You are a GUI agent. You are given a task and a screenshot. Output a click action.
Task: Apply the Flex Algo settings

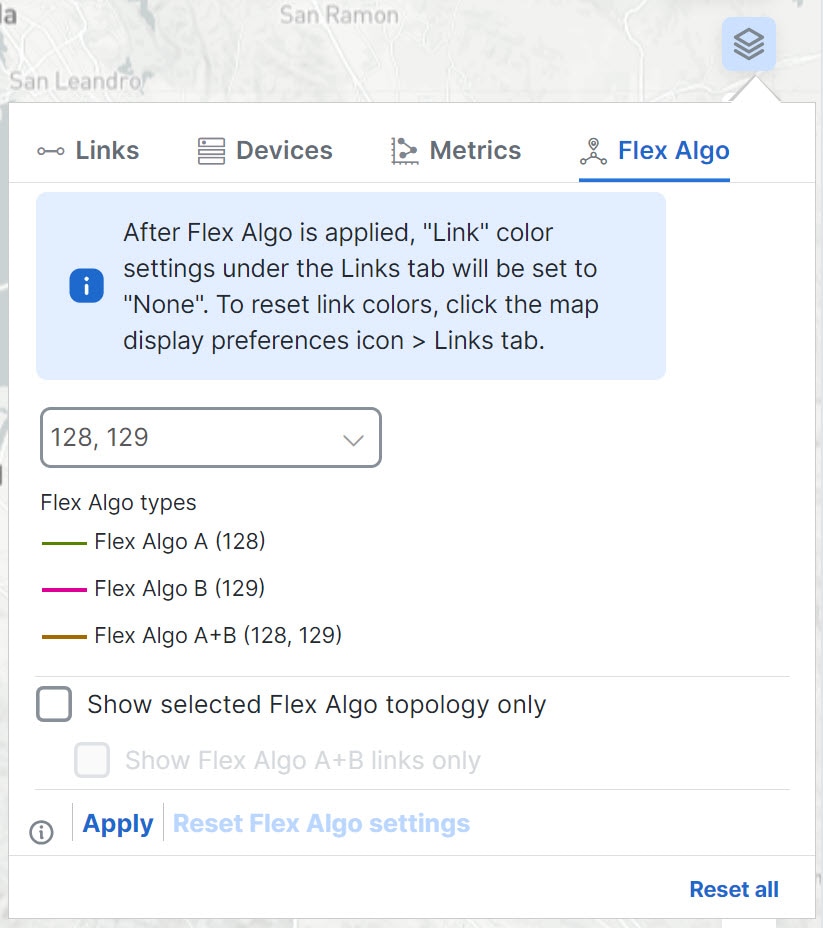117,823
